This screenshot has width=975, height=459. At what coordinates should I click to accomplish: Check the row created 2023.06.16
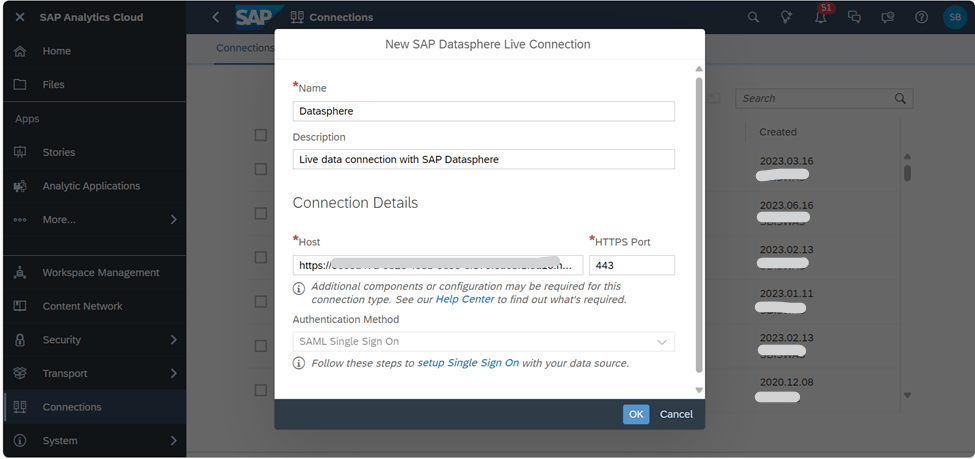tap(261, 213)
